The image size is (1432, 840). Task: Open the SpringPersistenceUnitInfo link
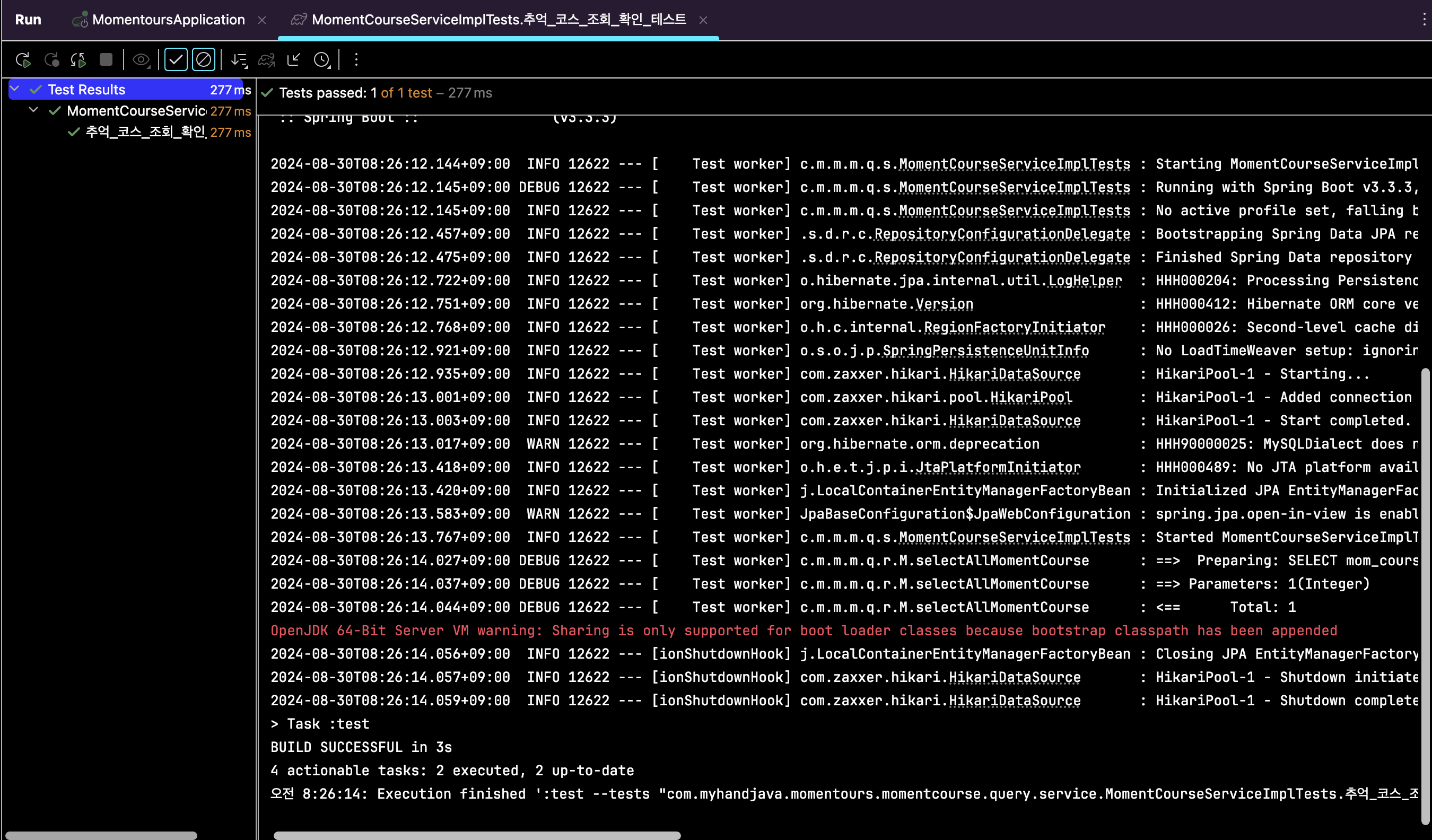[x=985, y=351]
